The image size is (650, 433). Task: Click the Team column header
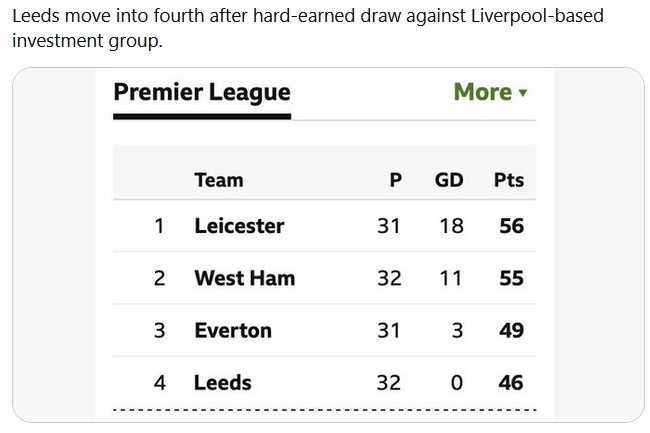point(219,180)
